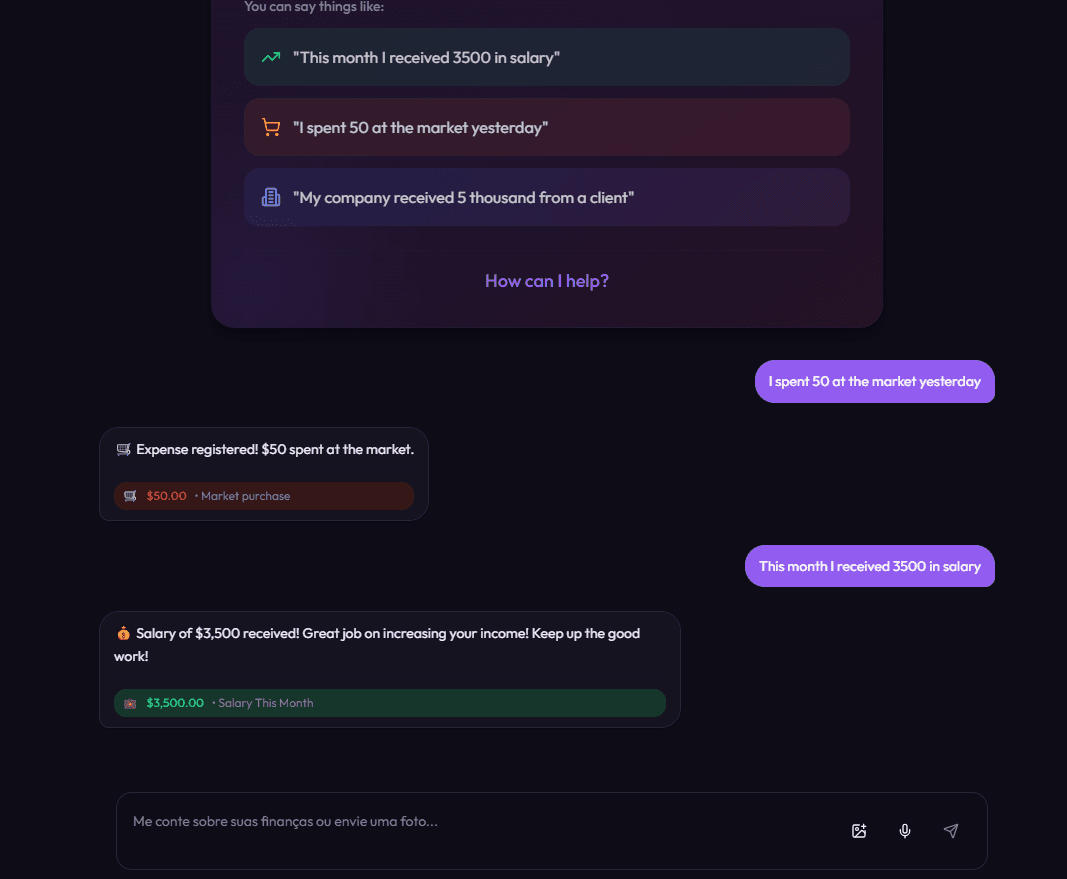The height and width of the screenshot is (879, 1067).
Task: Click the cart icon beside $50.00
Action: point(130,496)
